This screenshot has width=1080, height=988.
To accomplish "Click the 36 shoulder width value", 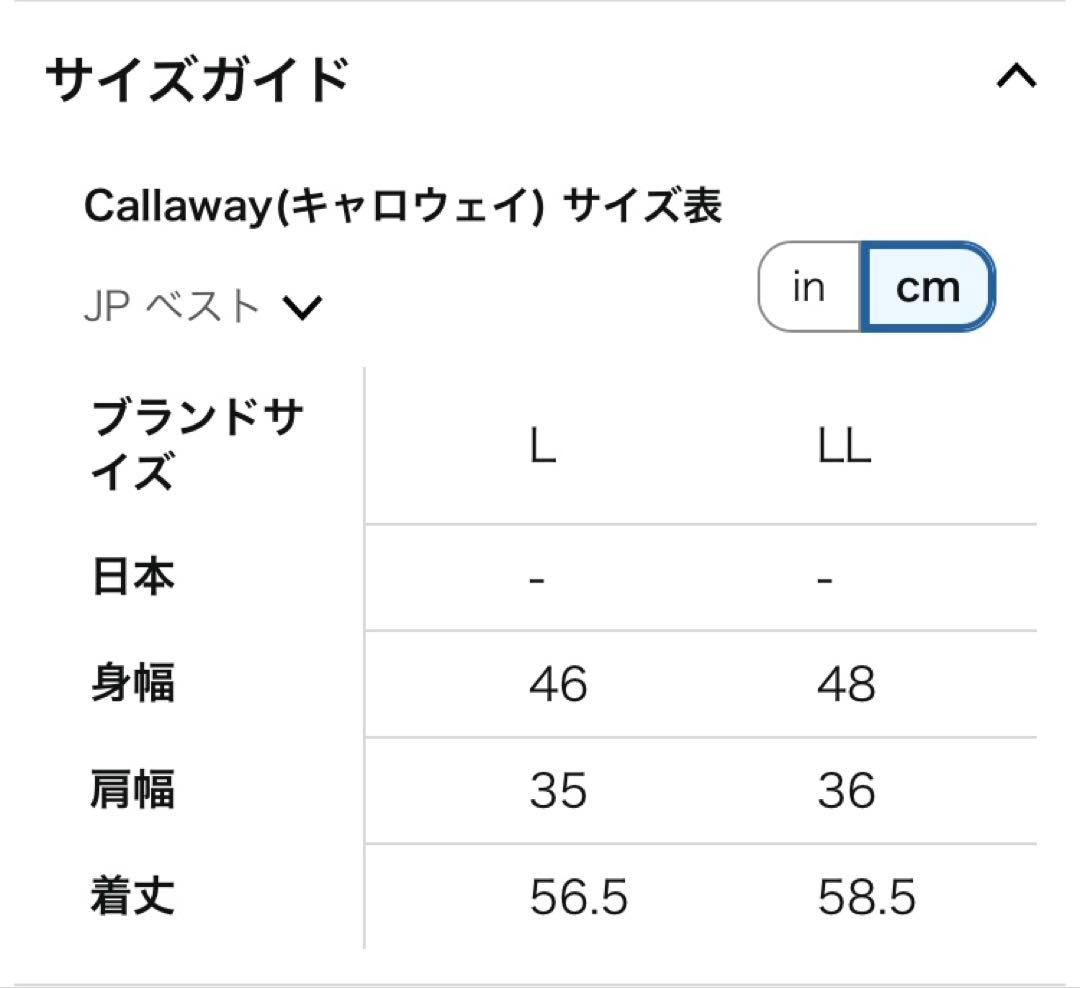I will click(846, 791).
